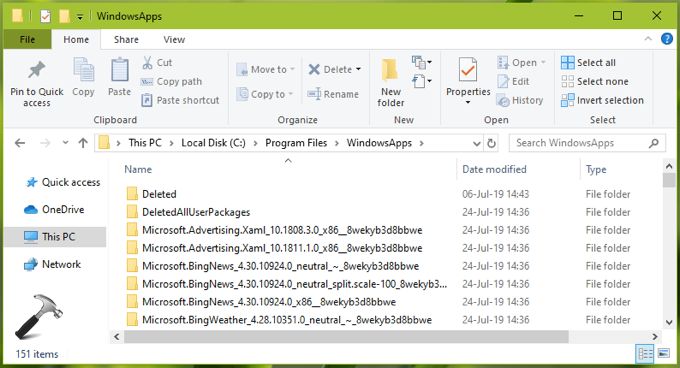
Task: Sort by the Type column header
Action: (x=596, y=169)
